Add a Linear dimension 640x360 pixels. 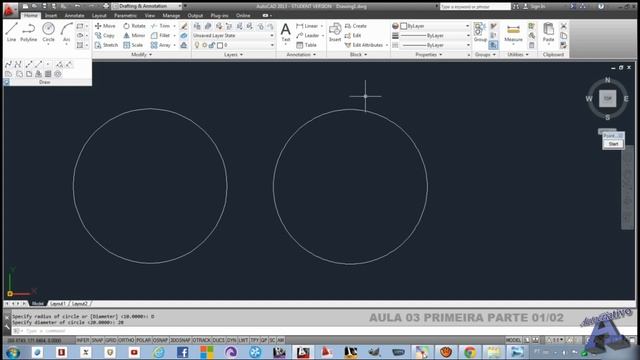(x=307, y=26)
